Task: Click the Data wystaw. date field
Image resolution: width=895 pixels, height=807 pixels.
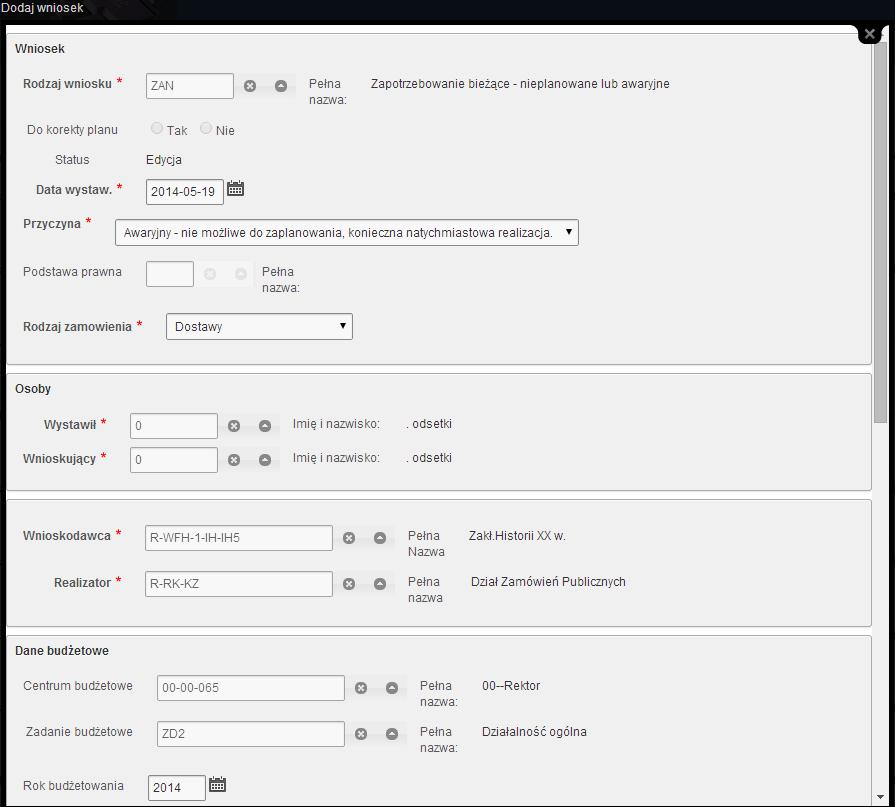Action: tap(184, 192)
